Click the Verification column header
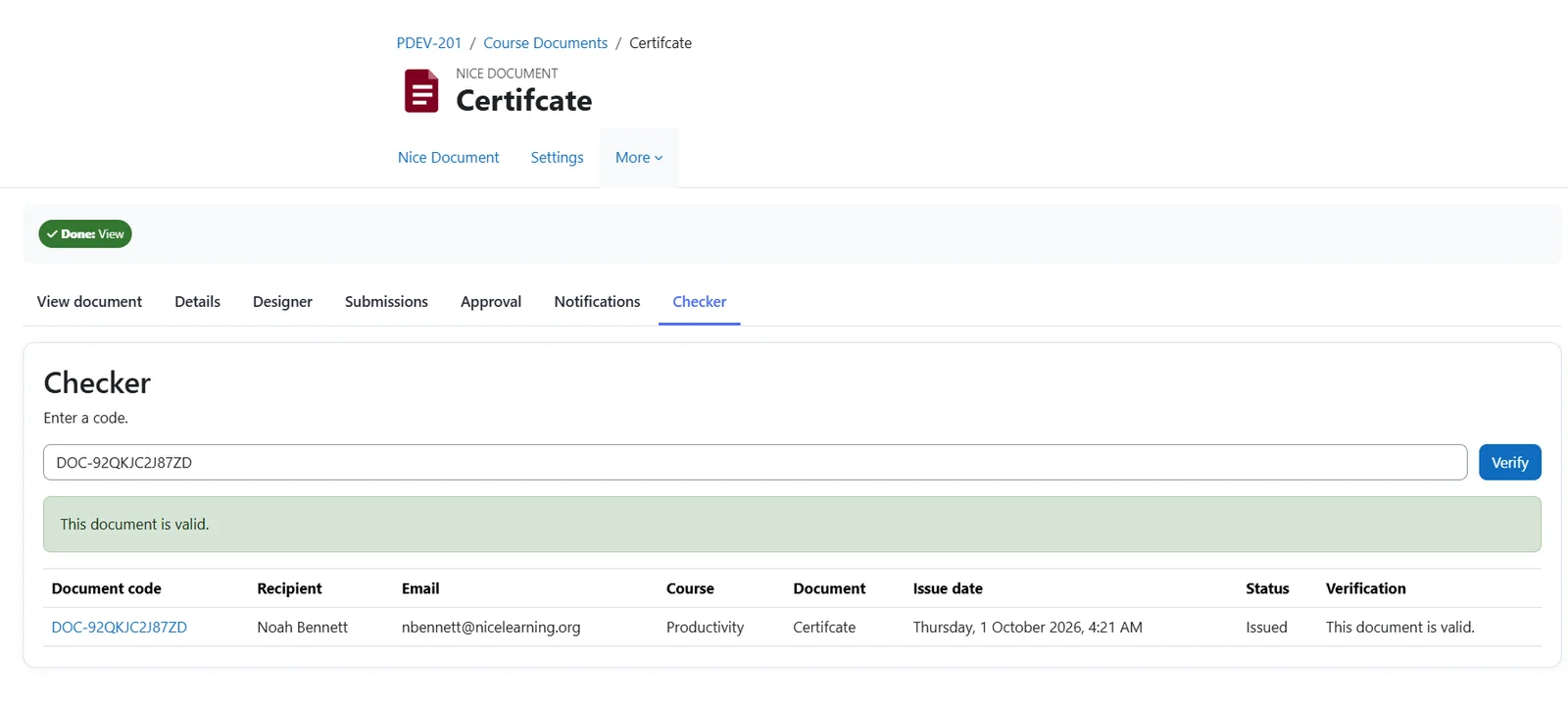This screenshot has height=707, width=1568. (x=1365, y=588)
